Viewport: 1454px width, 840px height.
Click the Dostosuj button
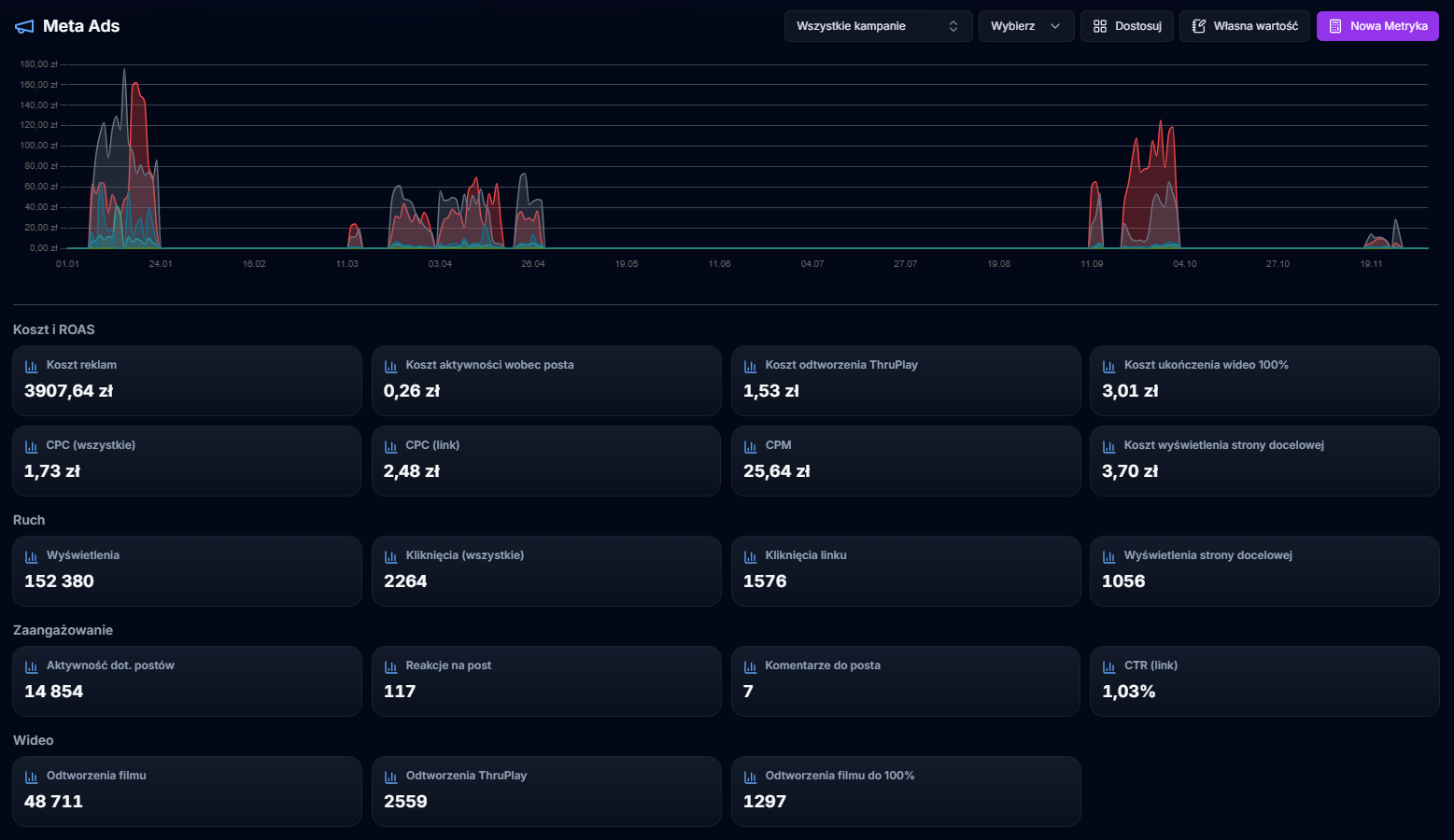1127,25
